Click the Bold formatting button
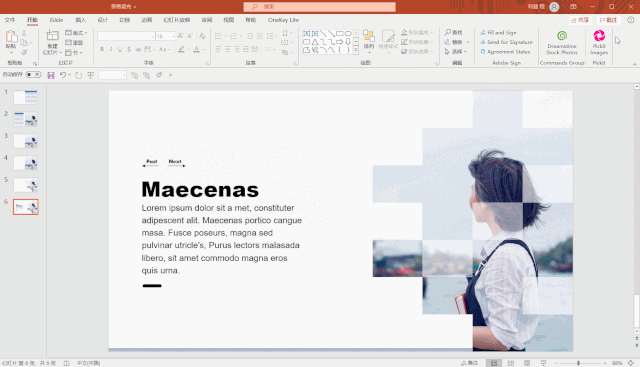This screenshot has width=640, height=367. point(102,49)
